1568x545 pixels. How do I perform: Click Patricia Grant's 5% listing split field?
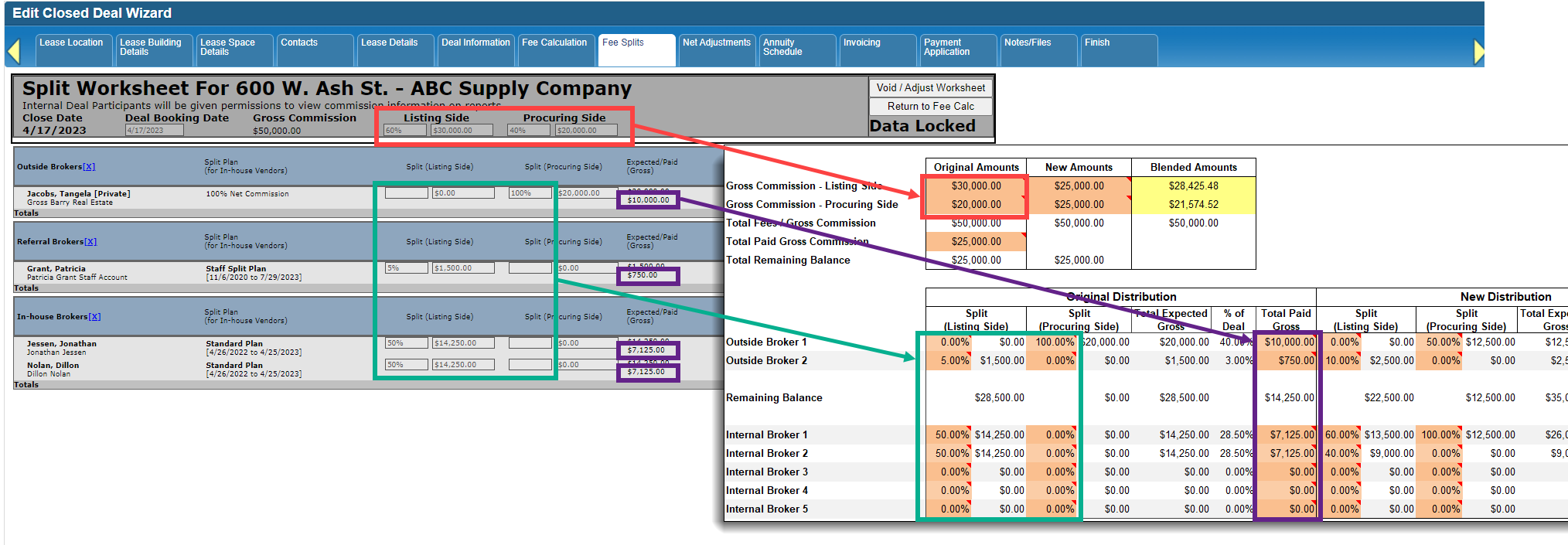pyautogui.click(x=406, y=268)
